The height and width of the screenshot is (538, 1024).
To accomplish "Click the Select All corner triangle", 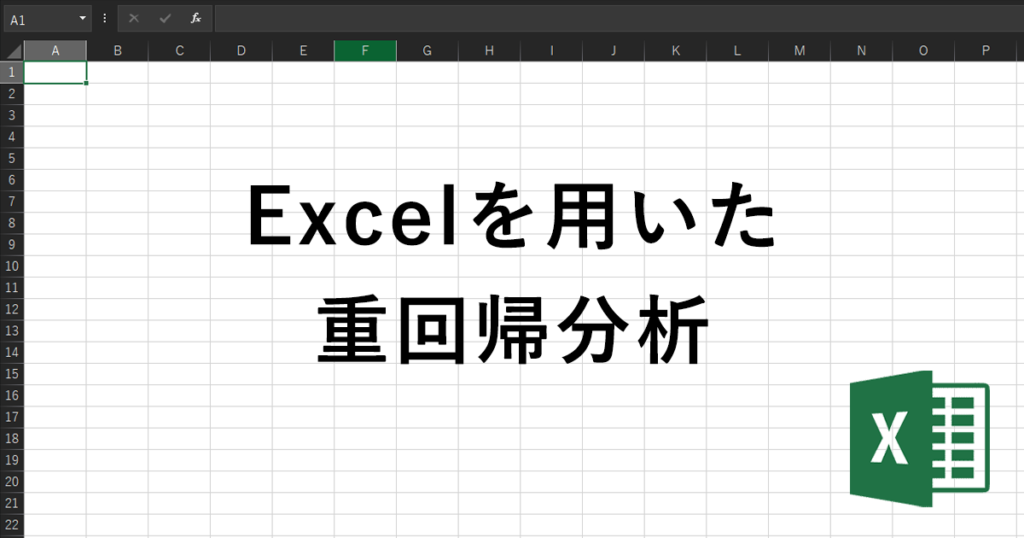I will click(x=12, y=51).
